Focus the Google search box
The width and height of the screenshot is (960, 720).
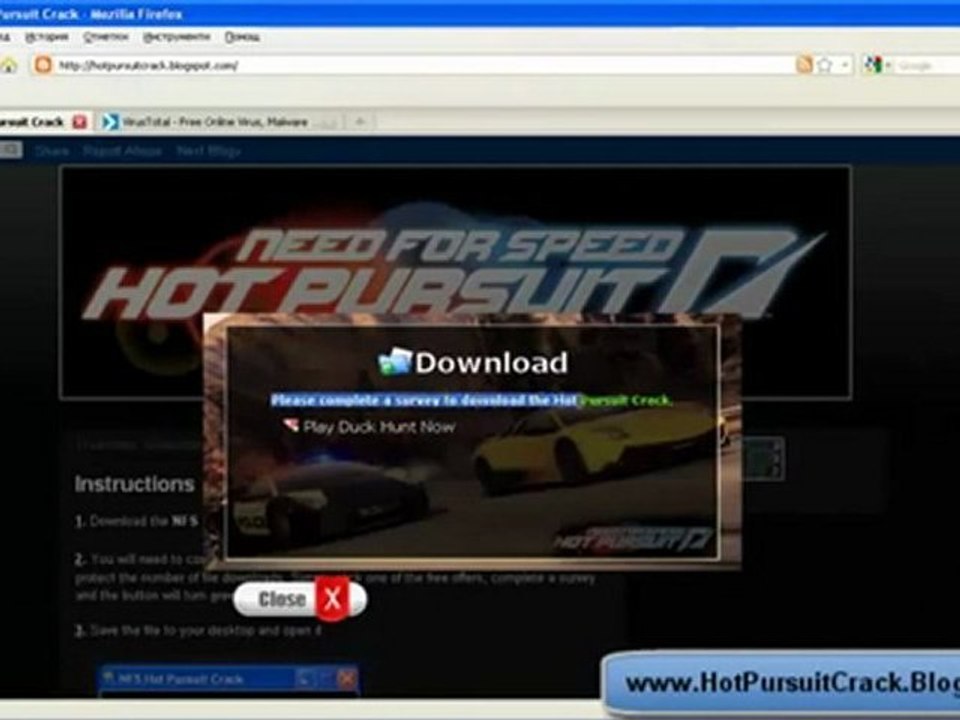point(926,66)
